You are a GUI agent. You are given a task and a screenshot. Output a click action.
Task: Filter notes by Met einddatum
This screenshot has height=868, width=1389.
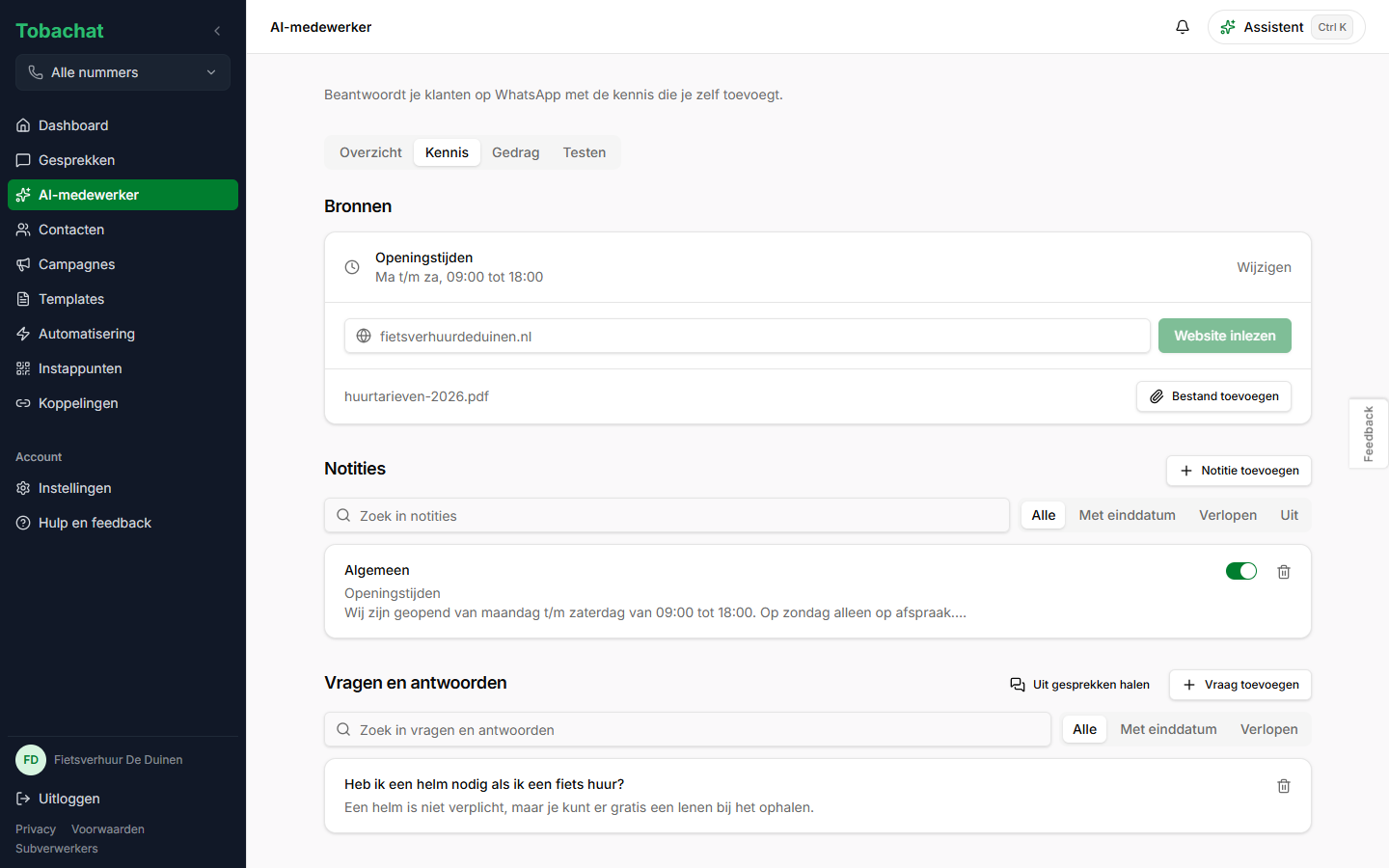click(x=1127, y=515)
